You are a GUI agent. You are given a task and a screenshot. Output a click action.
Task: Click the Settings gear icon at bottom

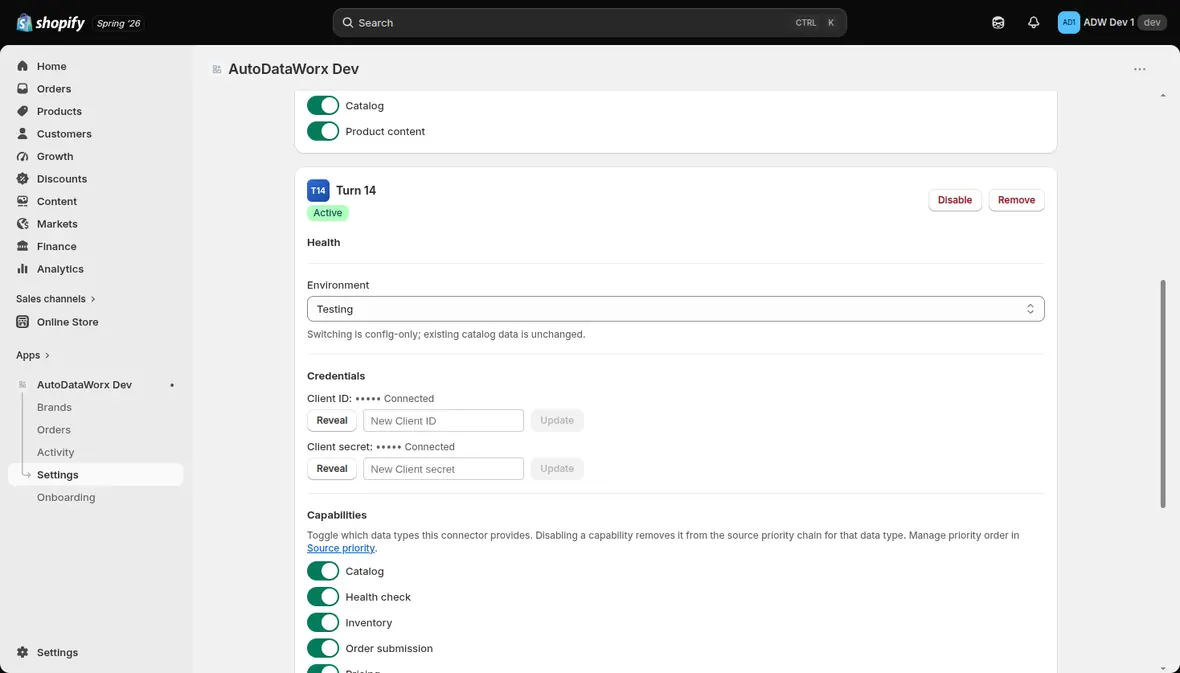pos(23,653)
